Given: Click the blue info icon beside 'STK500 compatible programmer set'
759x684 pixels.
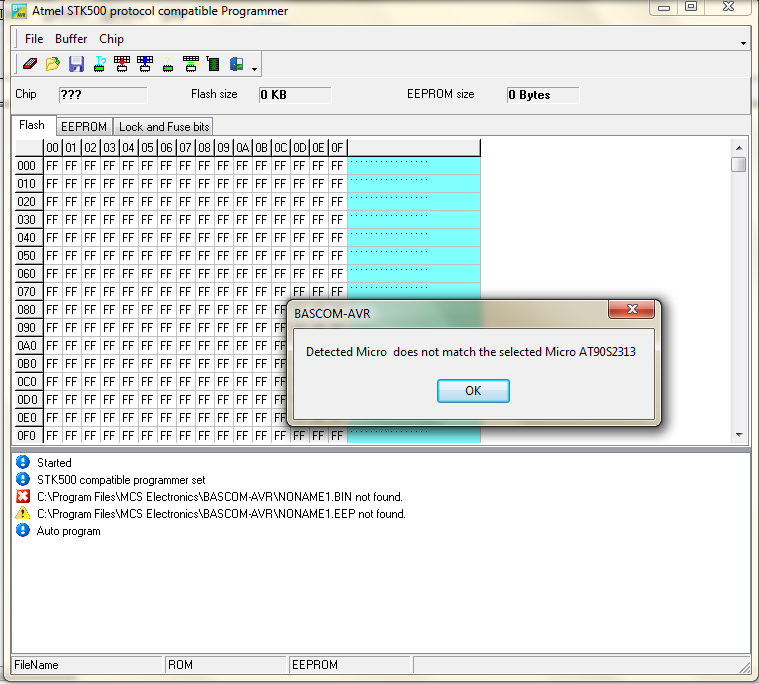Looking at the screenshot, I should [23, 479].
